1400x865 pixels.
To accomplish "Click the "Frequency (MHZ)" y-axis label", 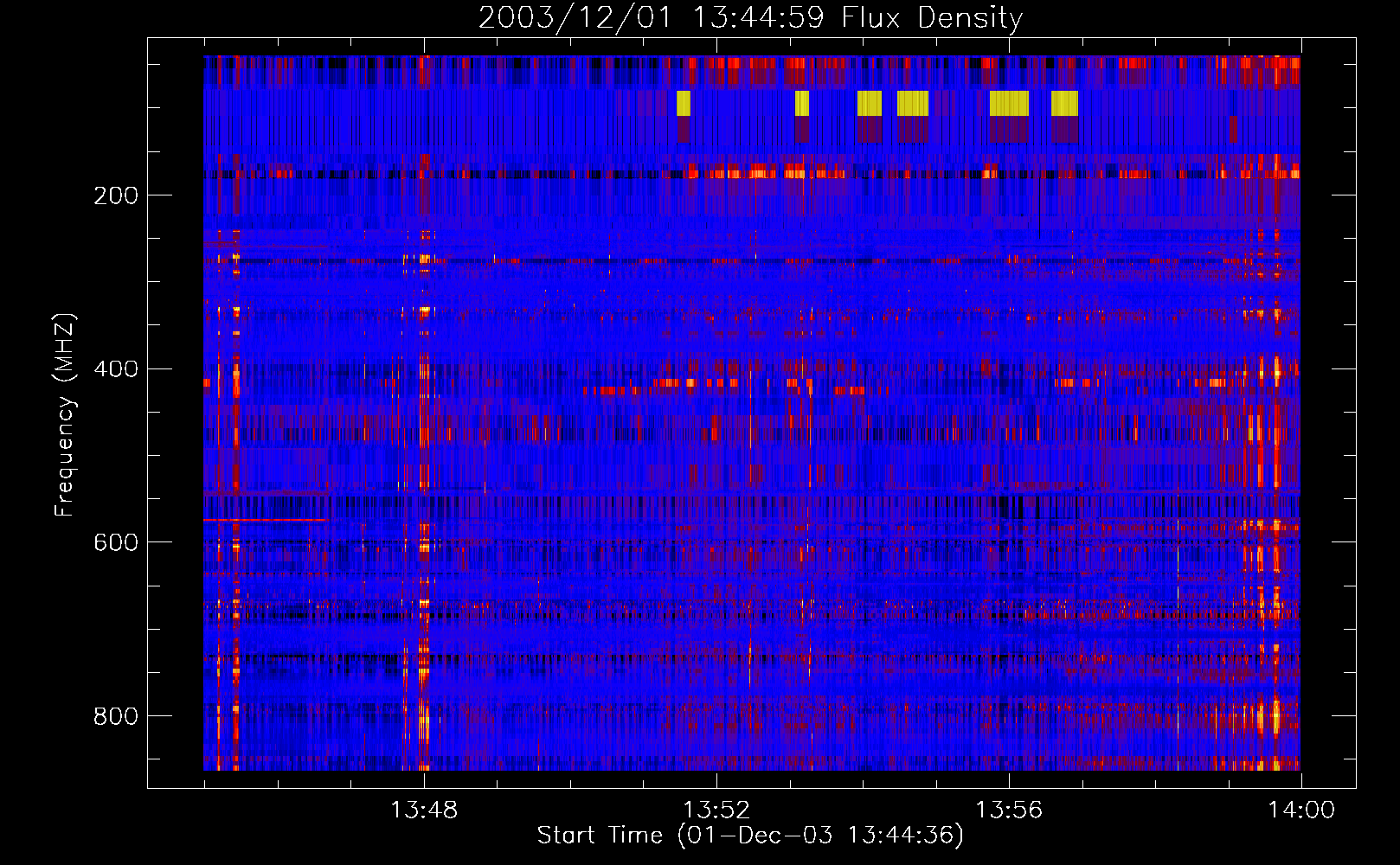I will (65, 414).
